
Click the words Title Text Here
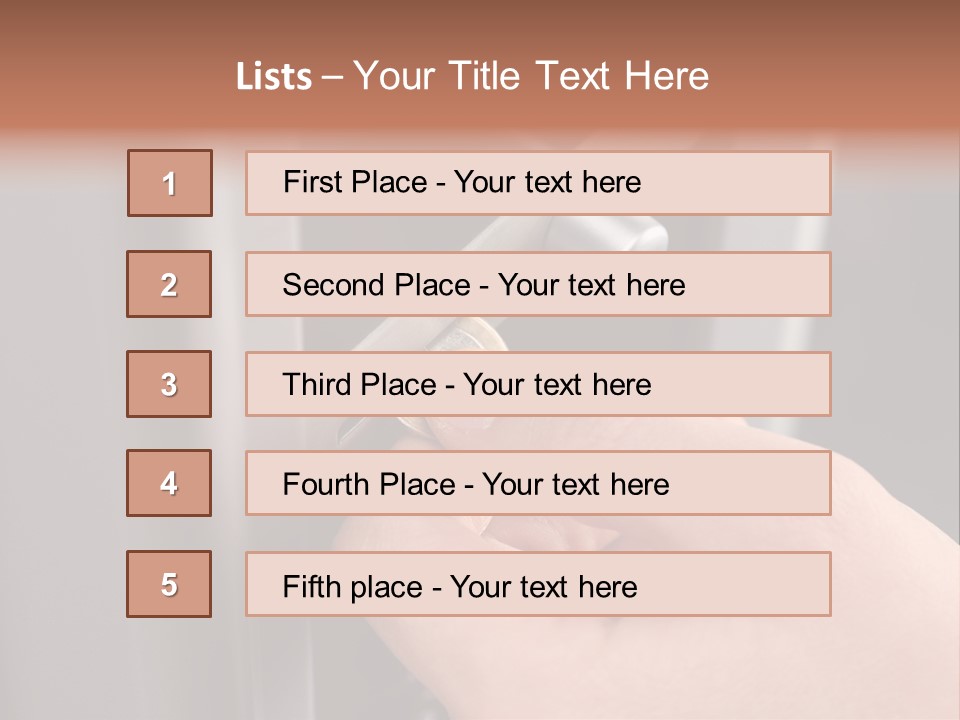579,76
